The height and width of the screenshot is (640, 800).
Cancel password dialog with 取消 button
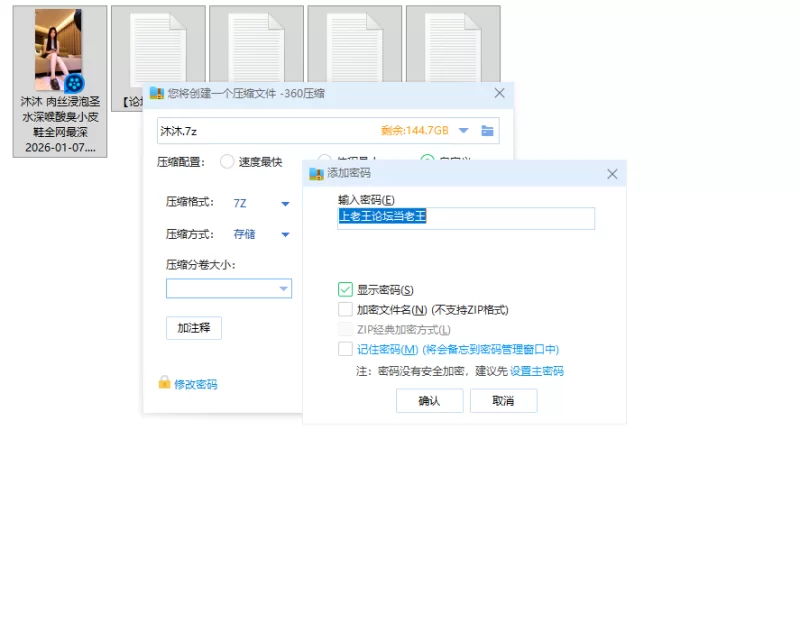[x=504, y=401]
